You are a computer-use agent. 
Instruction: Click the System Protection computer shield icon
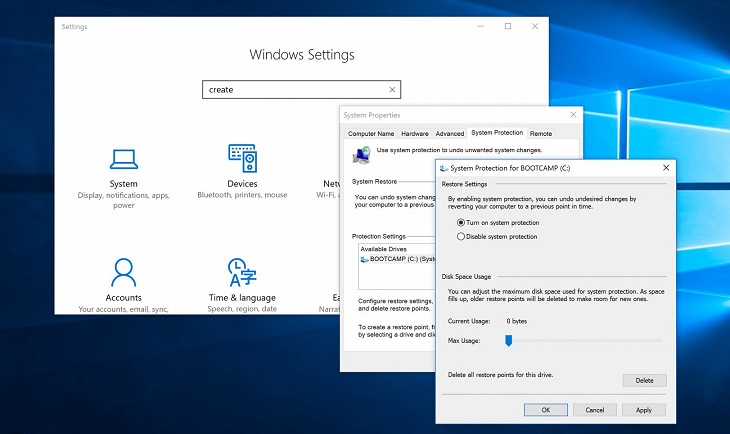coord(362,155)
